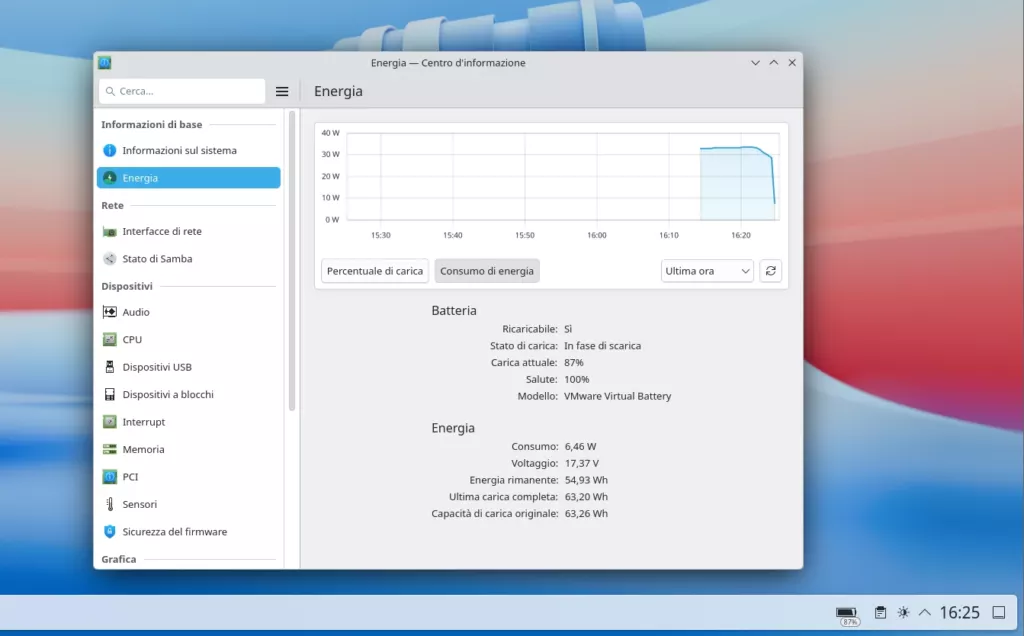Click the Cerca search field
Image resolution: width=1024 pixels, height=636 pixels.
(x=182, y=91)
